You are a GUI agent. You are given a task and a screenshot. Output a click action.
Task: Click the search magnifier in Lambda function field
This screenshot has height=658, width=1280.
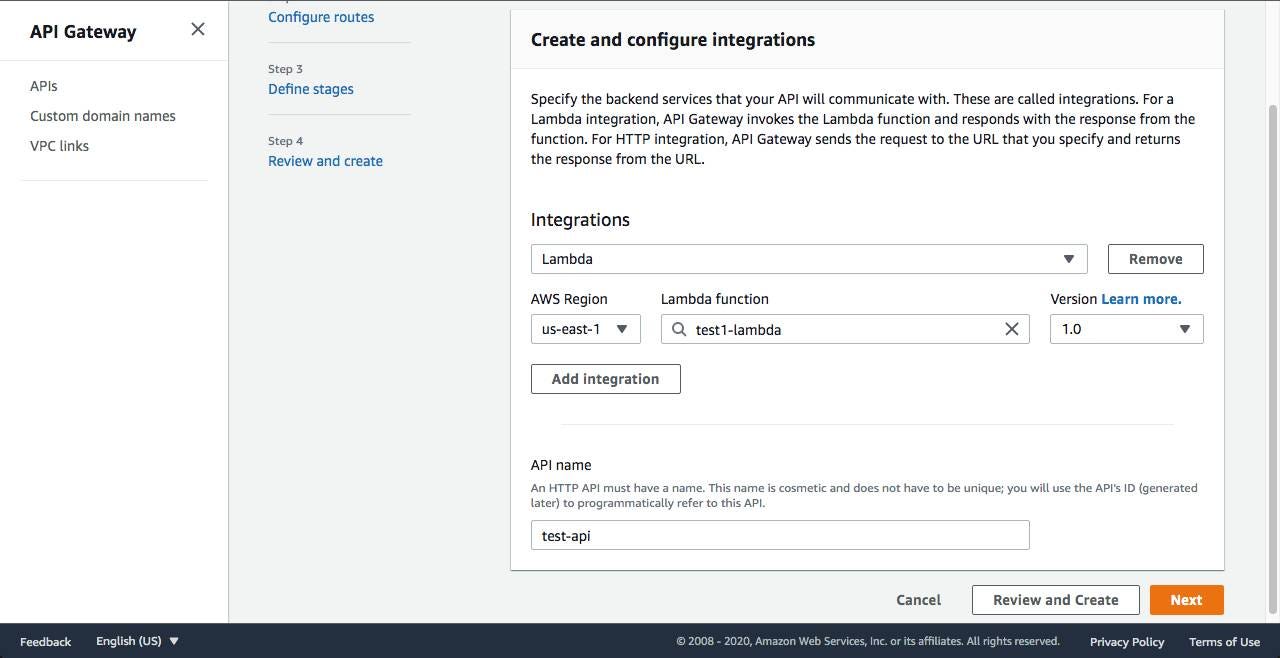point(679,329)
